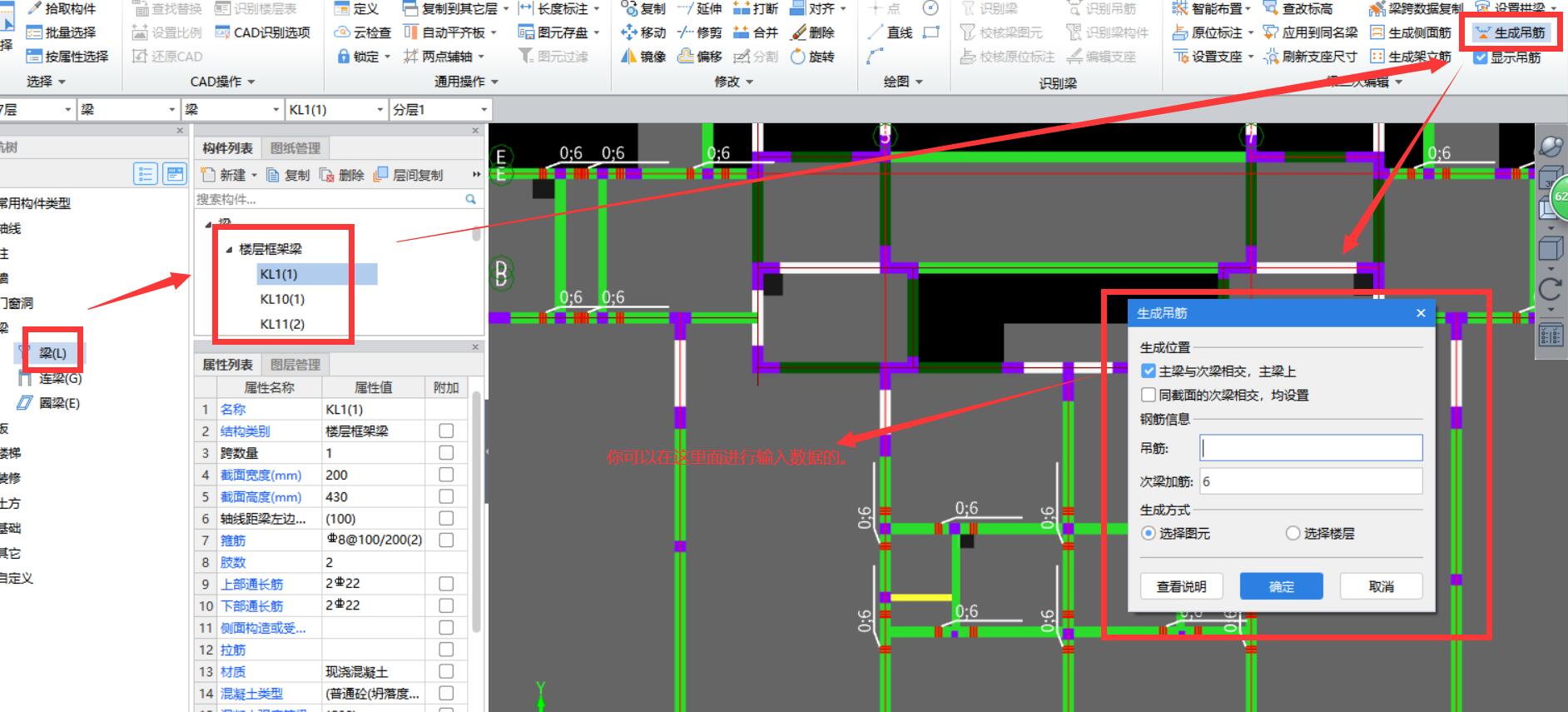The height and width of the screenshot is (712, 1568).
Task: Select the 直线 line drawing tool
Action: 890,32
